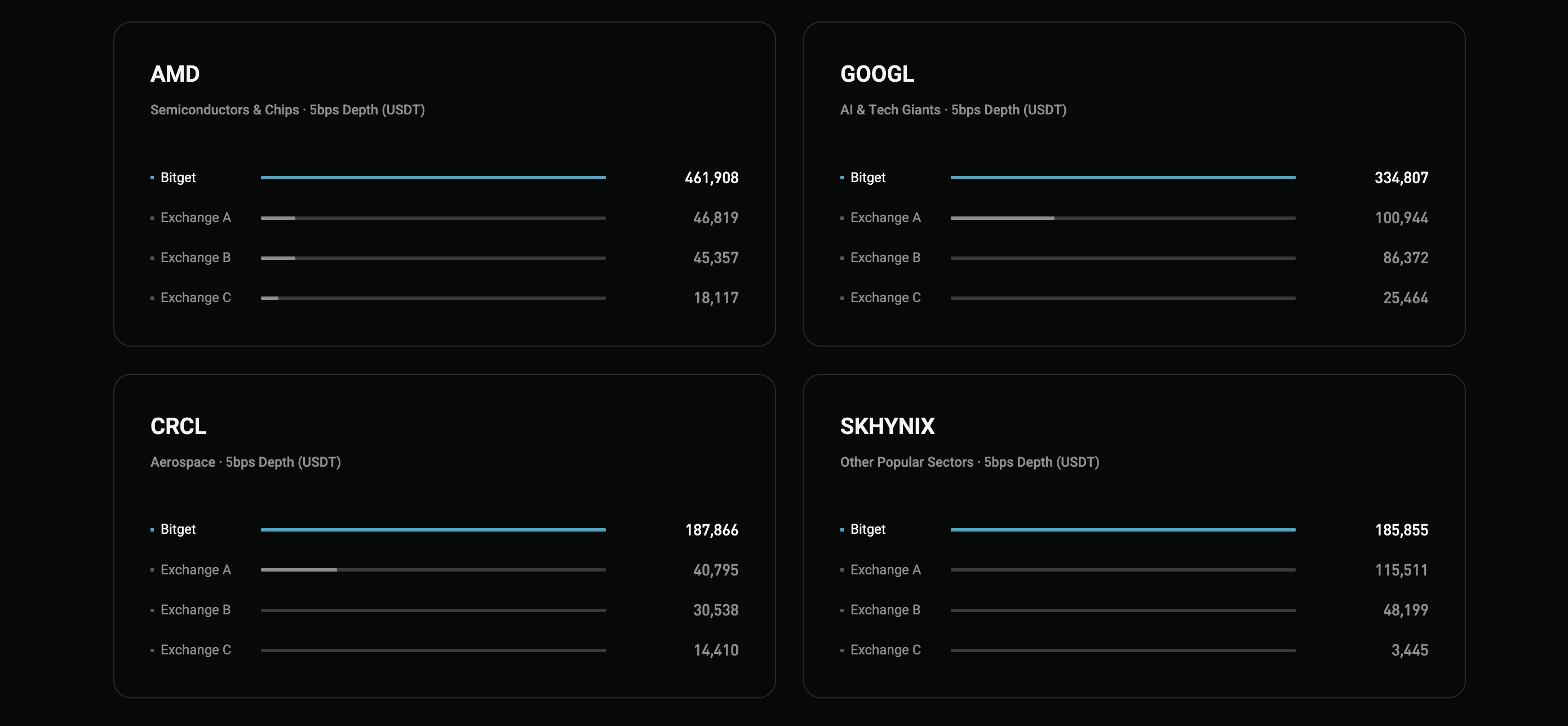The width and height of the screenshot is (1568, 726).
Task: Click Exchange C depth bar in AMD card
Action: tap(433, 298)
